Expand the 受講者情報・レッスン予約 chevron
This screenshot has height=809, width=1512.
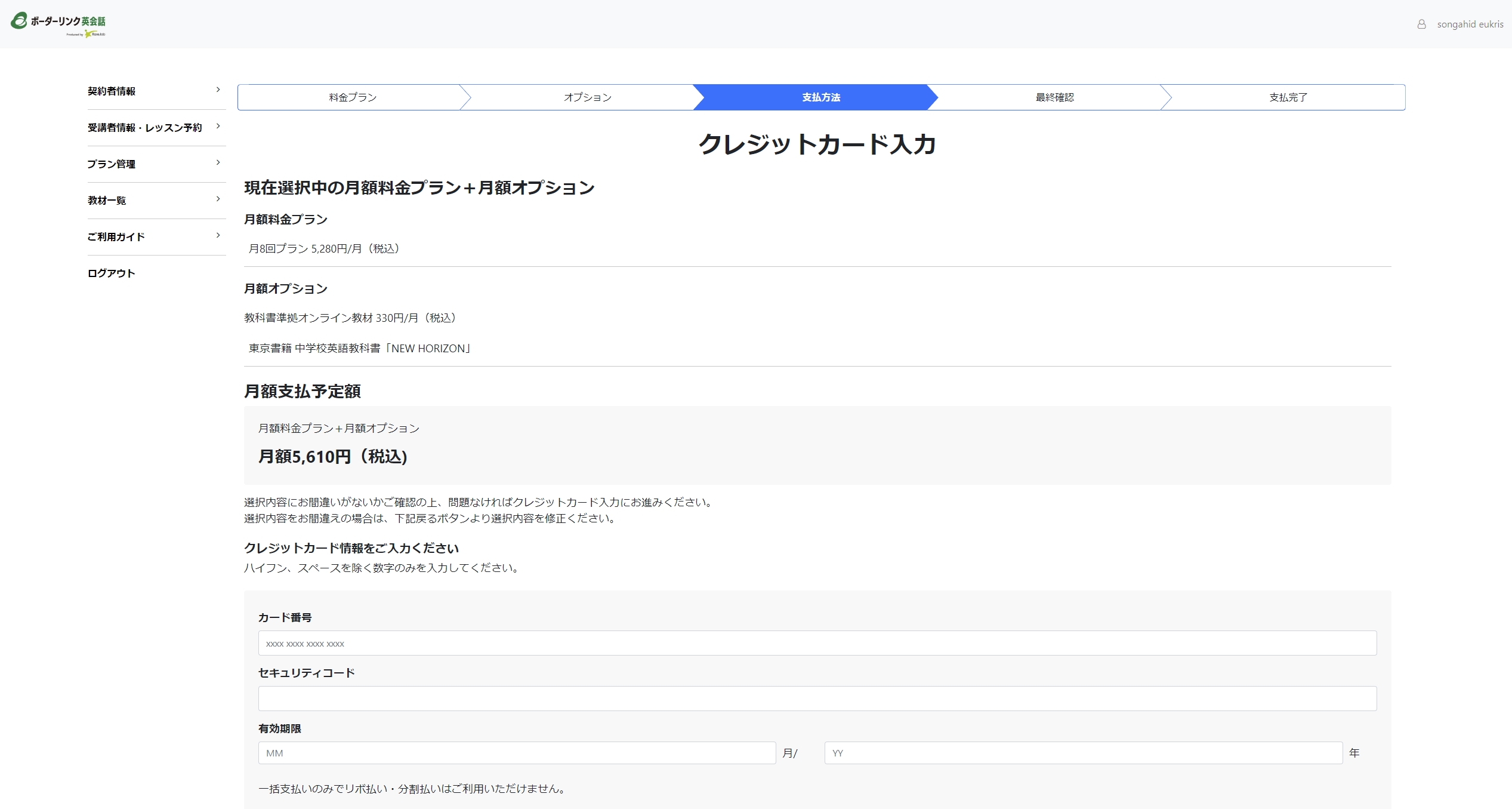218,126
